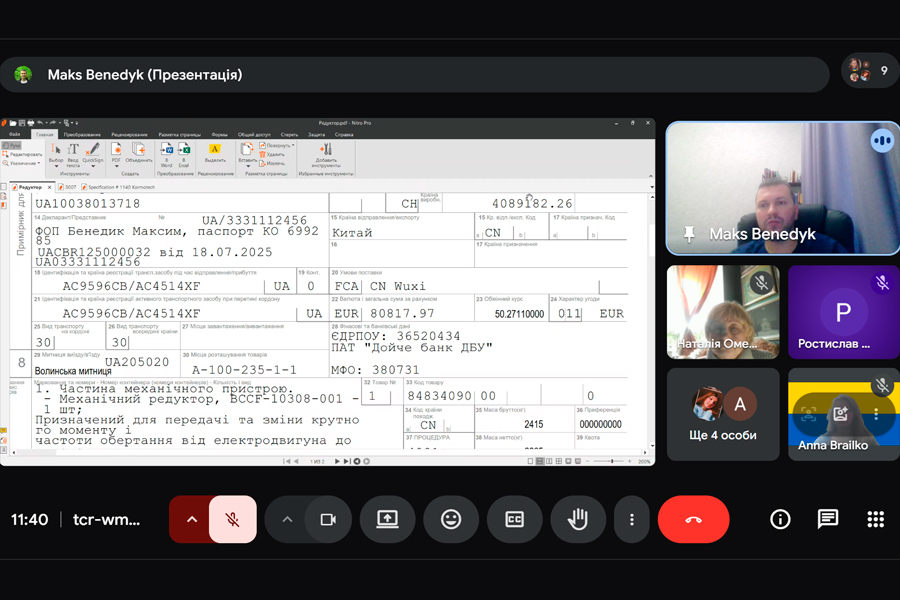Open the Справка help tab
This screenshot has height=600, width=900.
pyautogui.click(x=344, y=134)
